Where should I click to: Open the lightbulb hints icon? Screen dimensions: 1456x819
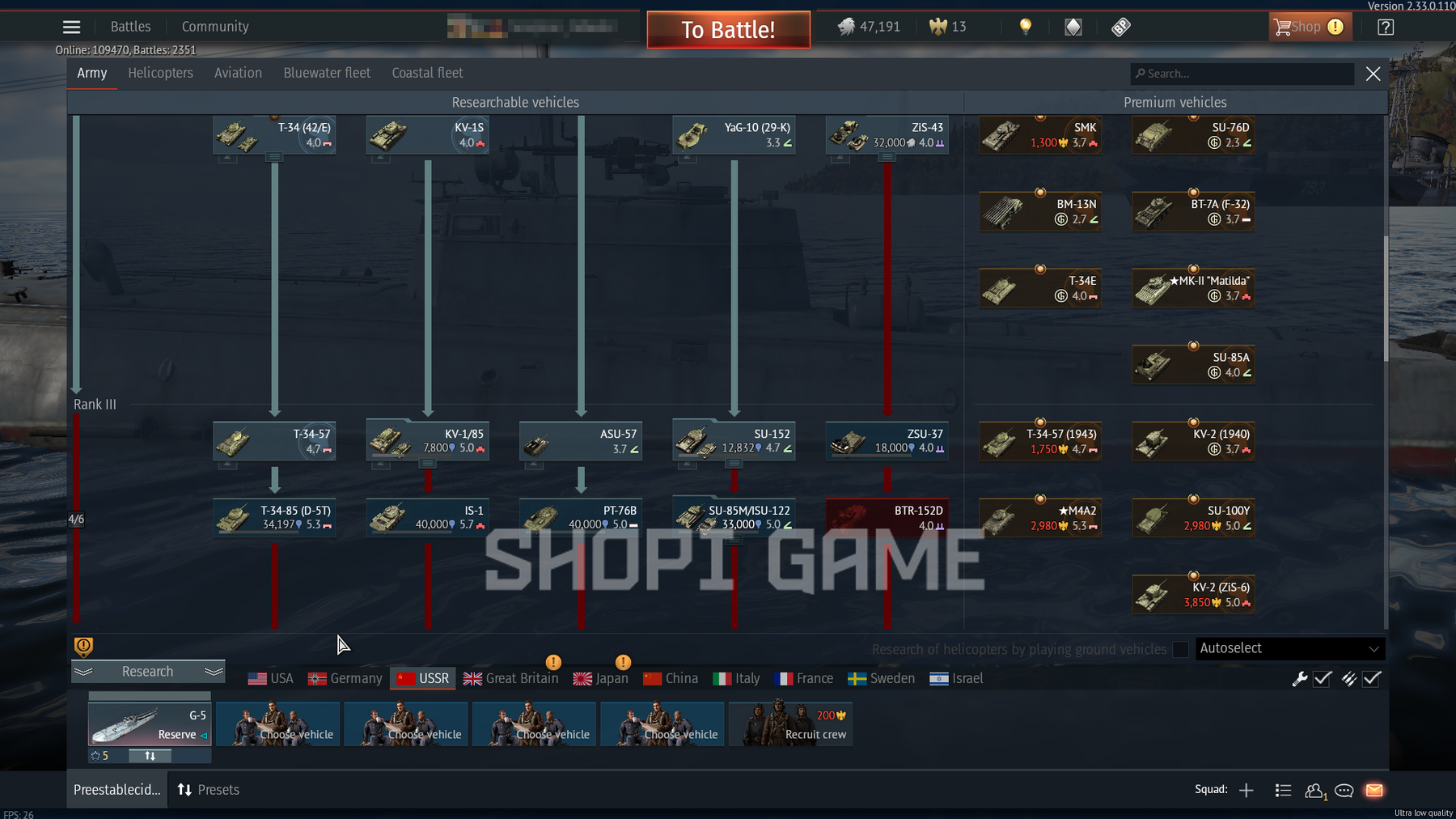click(1026, 27)
